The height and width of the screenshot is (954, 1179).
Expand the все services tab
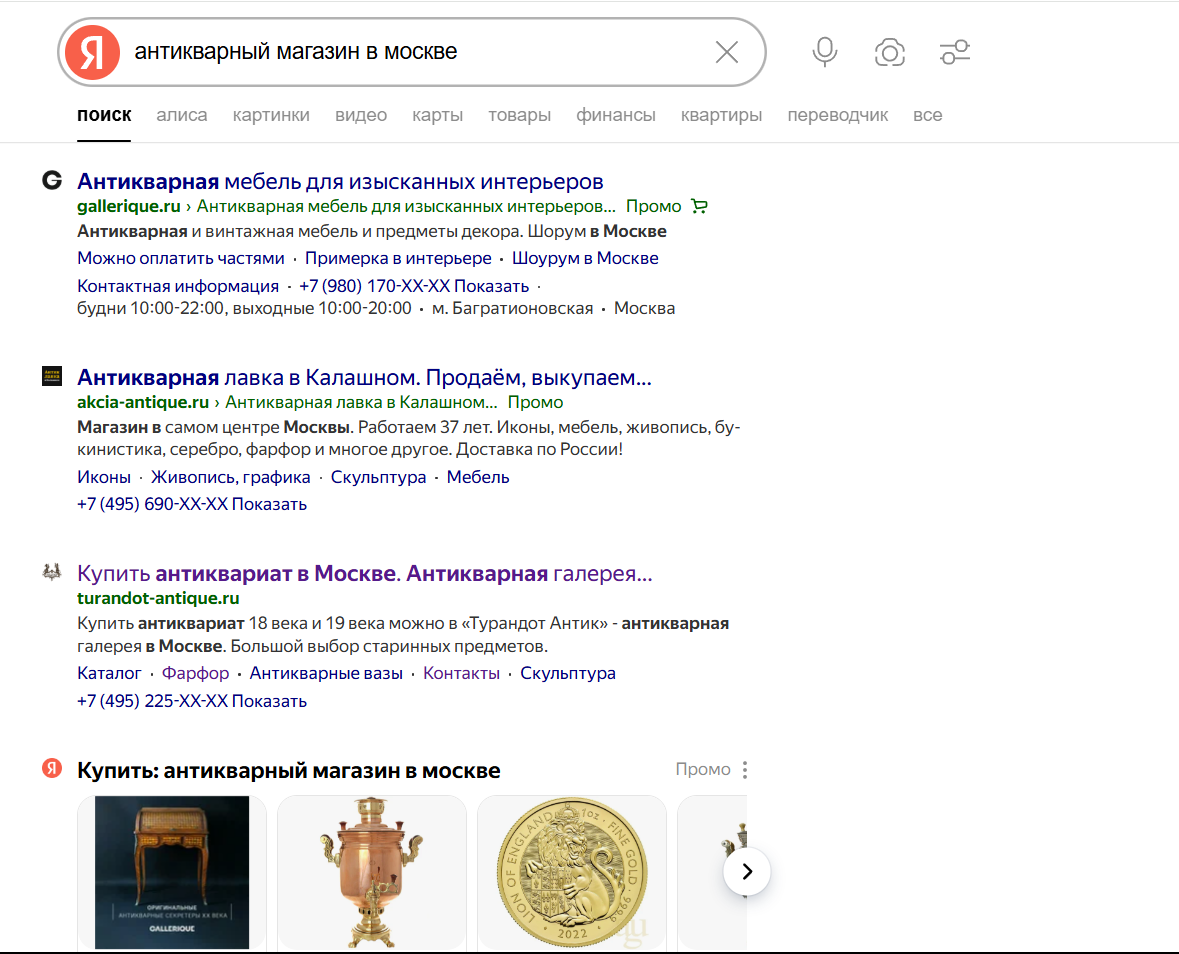point(928,115)
